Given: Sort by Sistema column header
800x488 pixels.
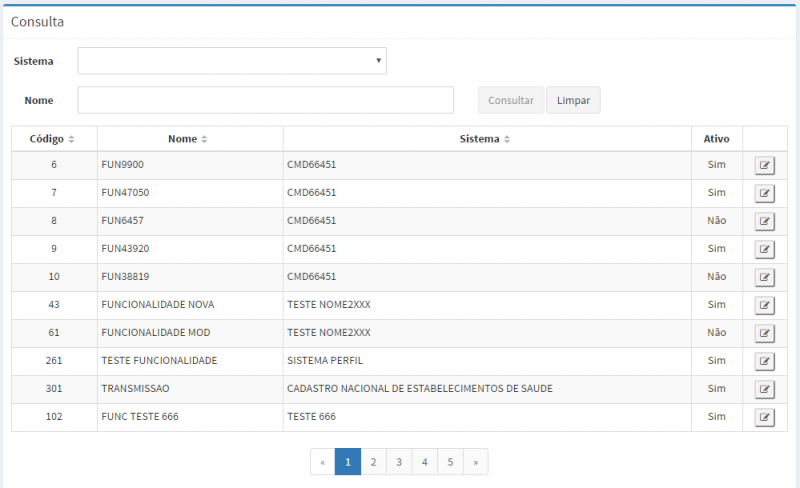Looking at the screenshot, I should [x=485, y=139].
